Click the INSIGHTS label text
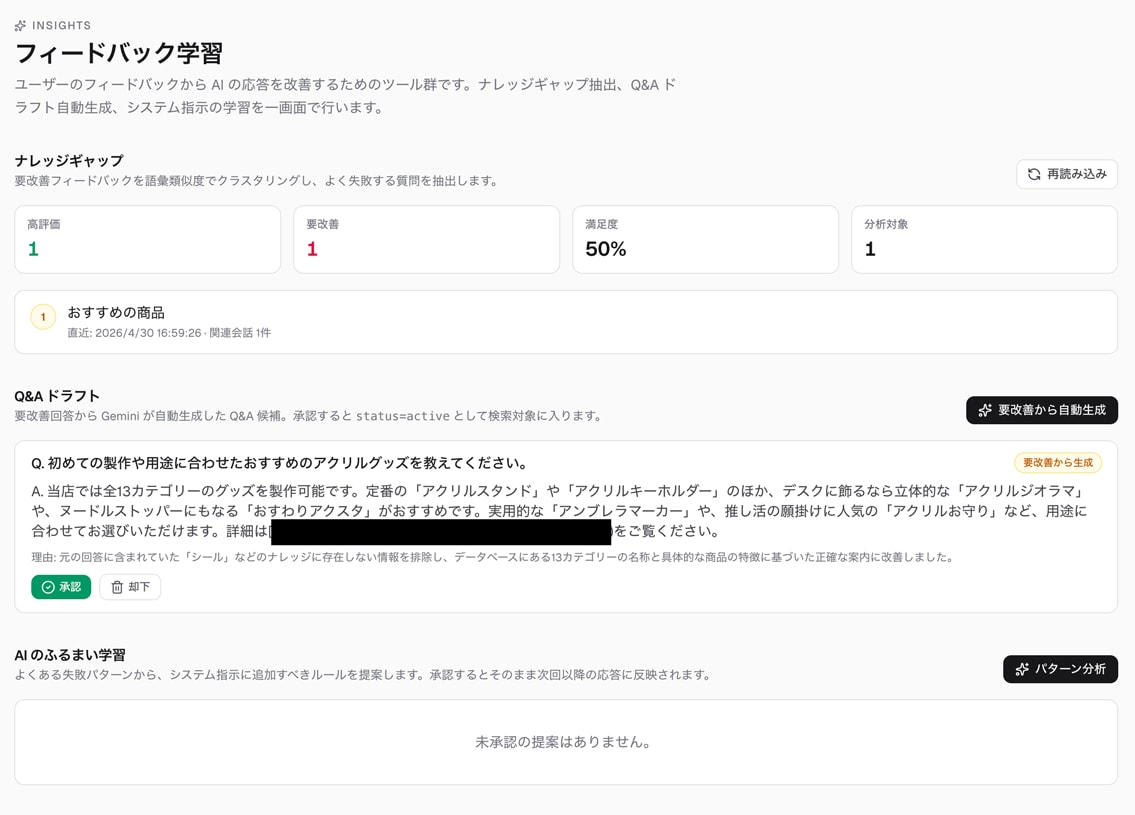Screen dimensions: 1135x815 point(62,25)
